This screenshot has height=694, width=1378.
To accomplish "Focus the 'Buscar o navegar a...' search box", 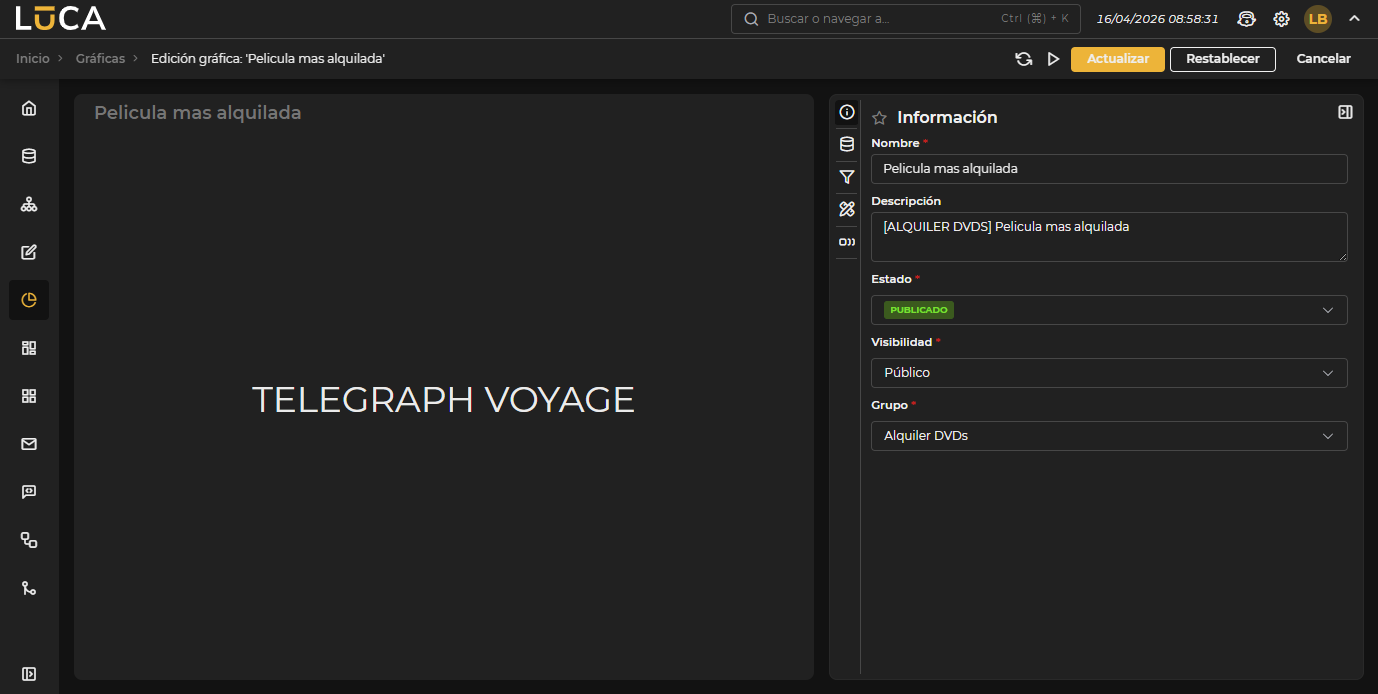I will (x=906, y=19).
